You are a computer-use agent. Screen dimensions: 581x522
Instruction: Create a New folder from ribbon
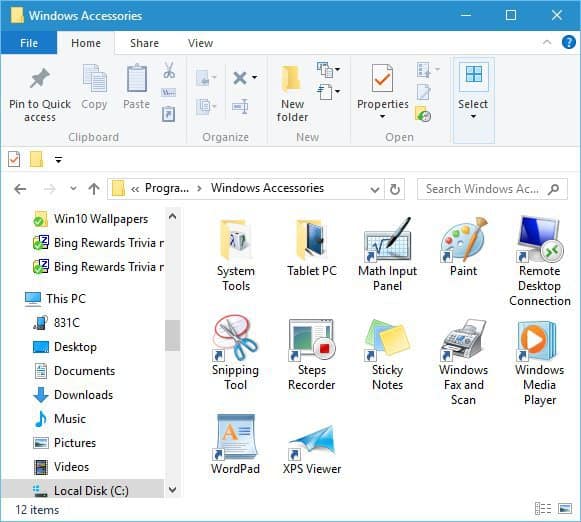(x=292, y=94)
